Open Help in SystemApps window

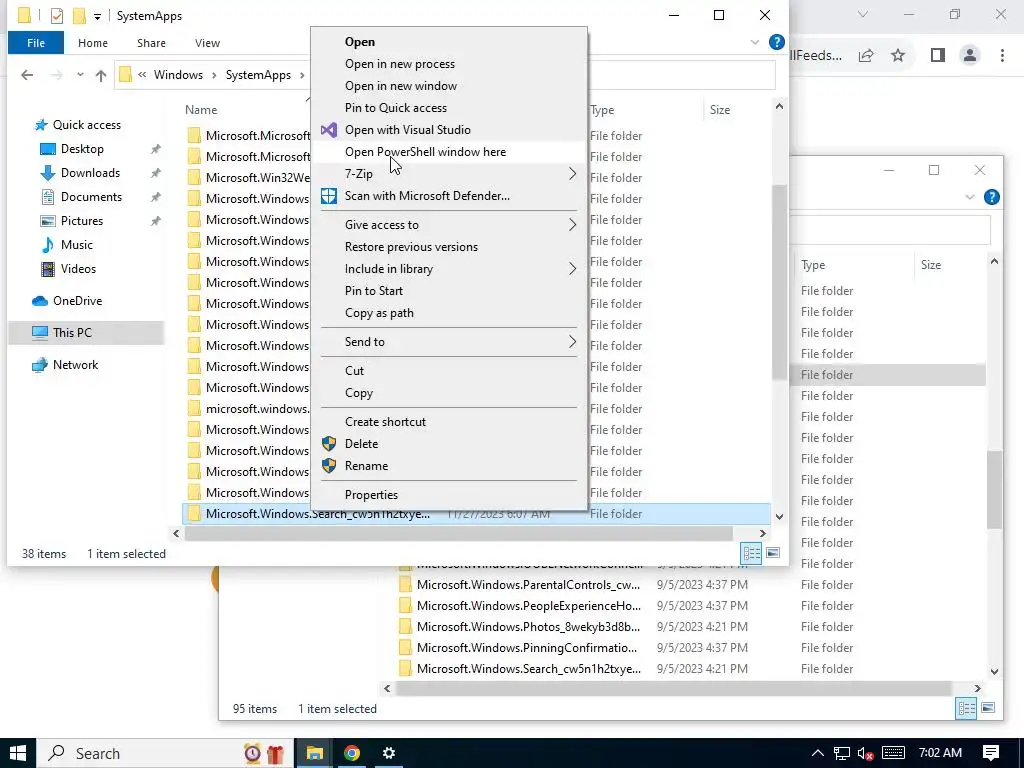776,42
